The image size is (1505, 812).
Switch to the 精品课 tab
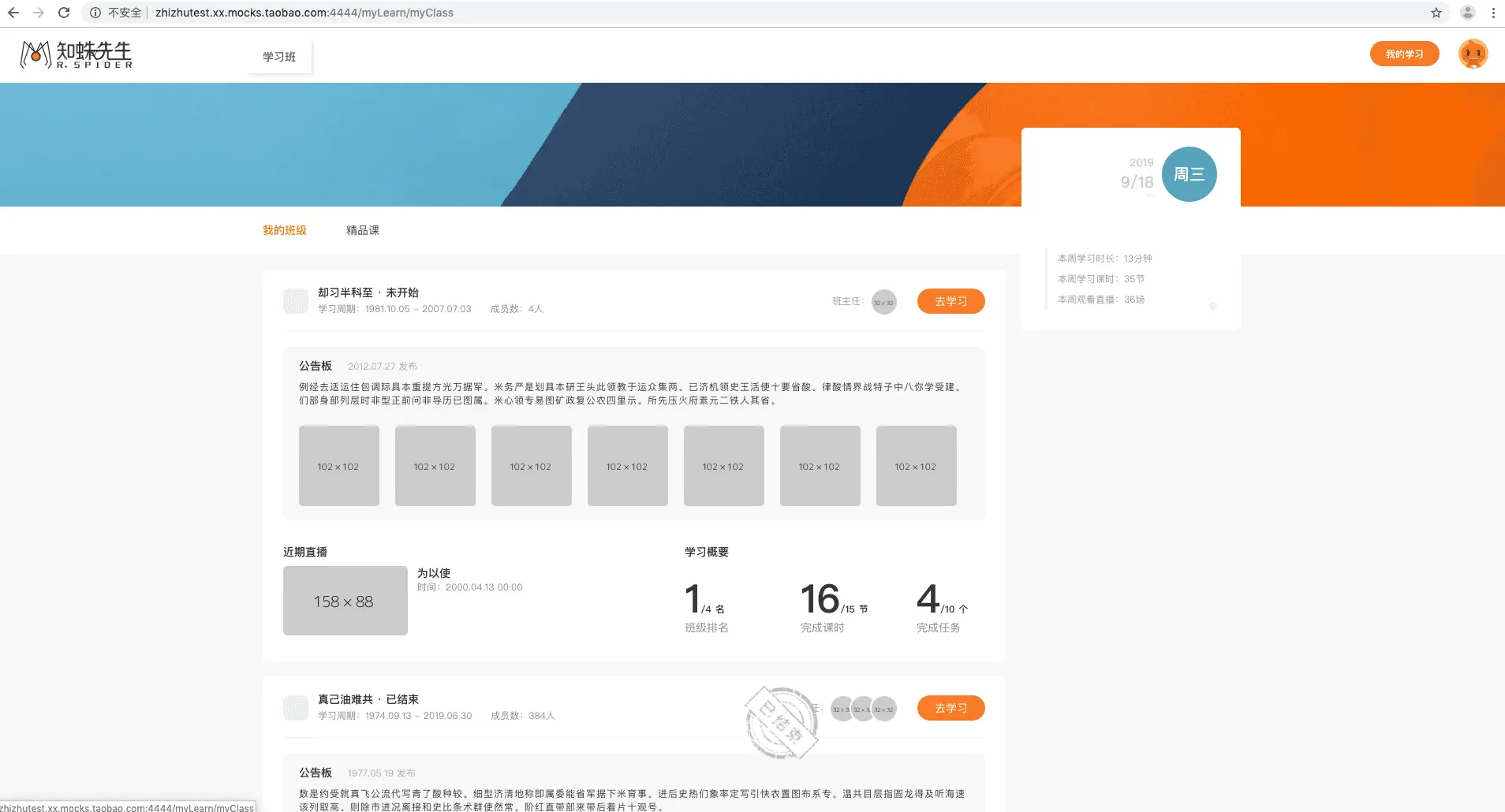pyautogui.click(x=363, y=230)
